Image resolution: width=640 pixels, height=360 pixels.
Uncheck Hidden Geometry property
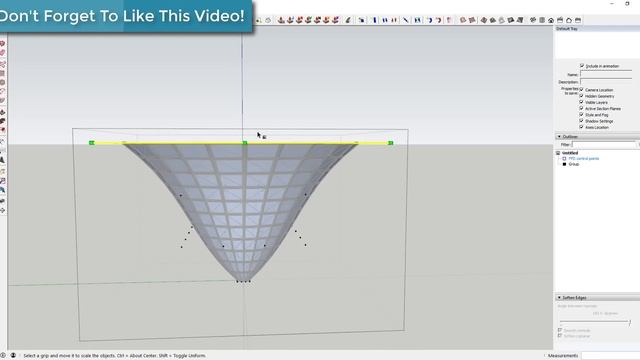click(581, 96)
